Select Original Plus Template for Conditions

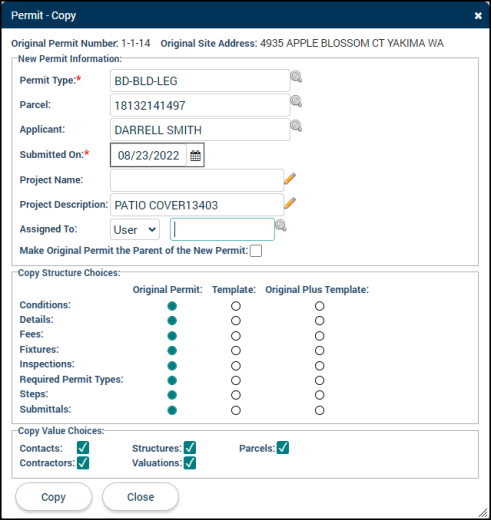(319, 306)
